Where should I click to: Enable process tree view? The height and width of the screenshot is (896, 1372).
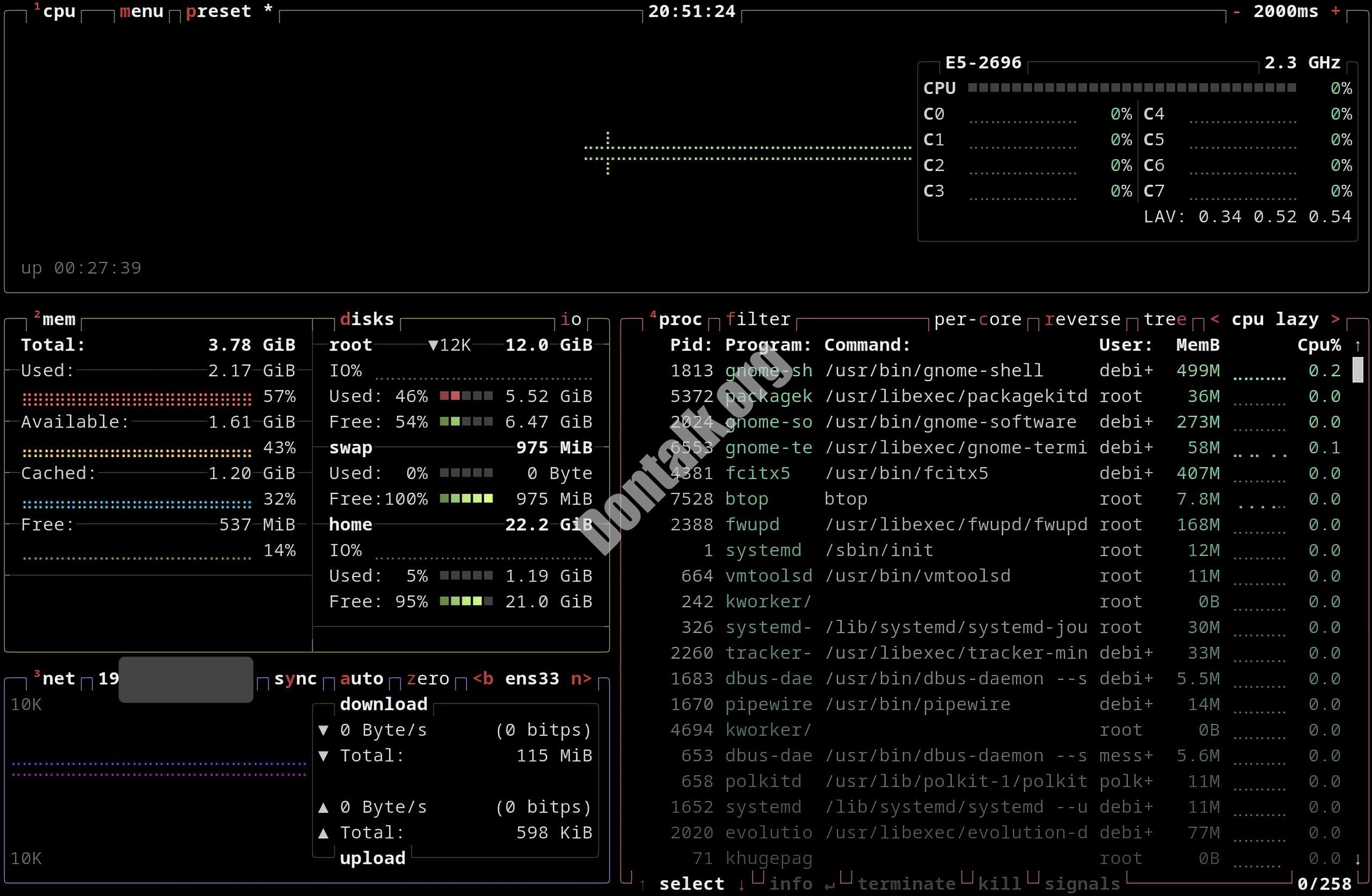(1165, 319)
